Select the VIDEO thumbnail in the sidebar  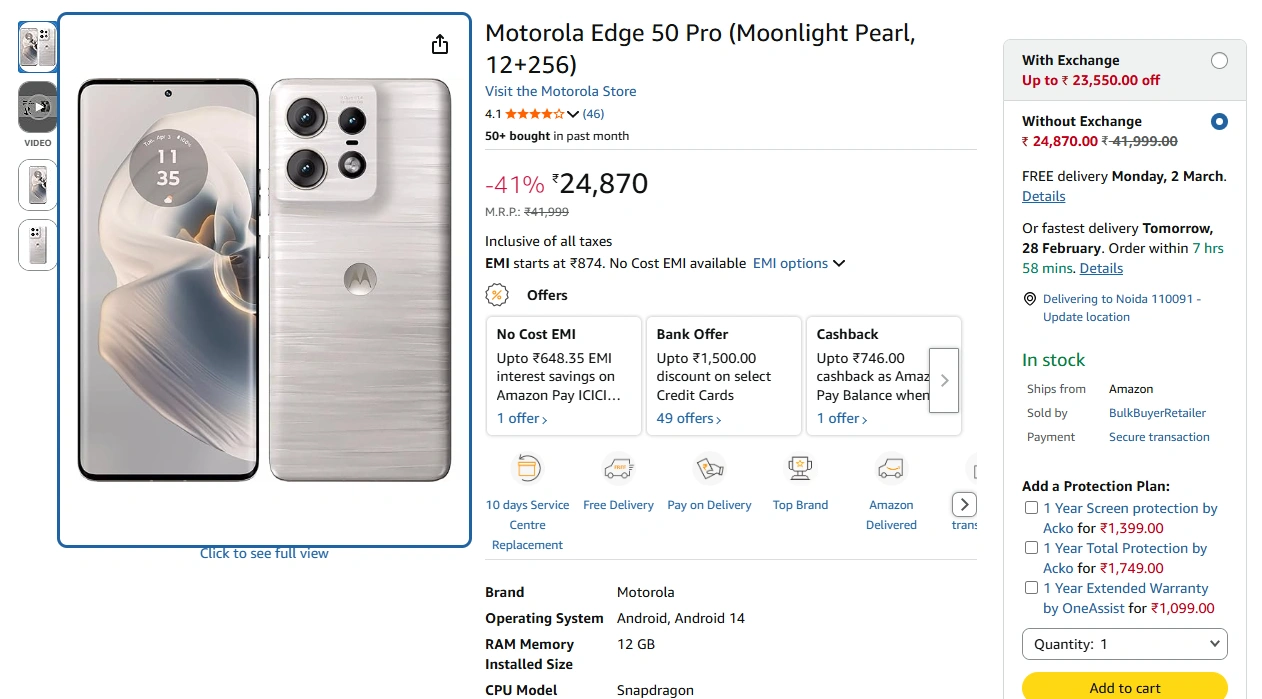37,107
